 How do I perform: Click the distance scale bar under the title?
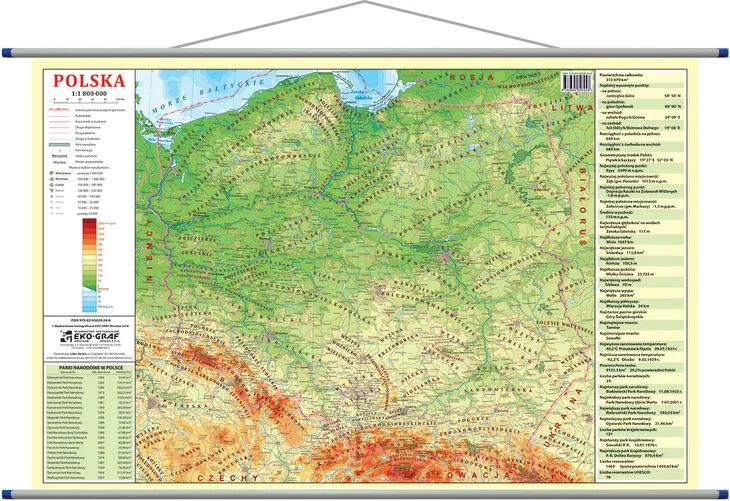pos(87,100)
